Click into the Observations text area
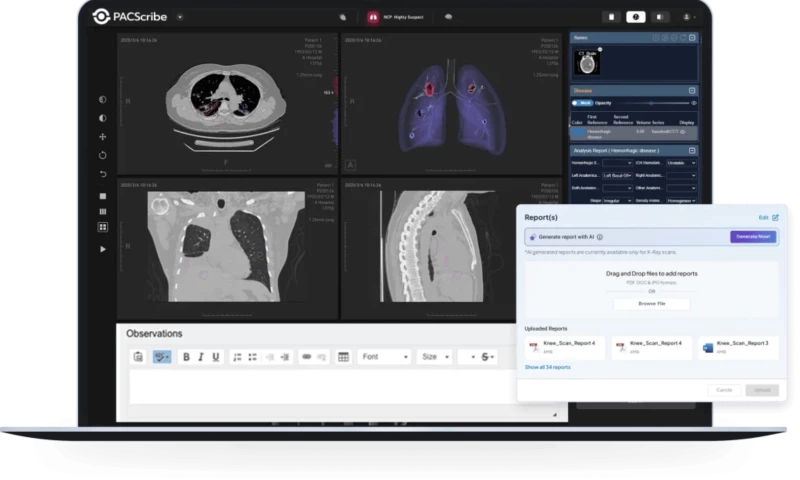 click(x=322, y=387)
